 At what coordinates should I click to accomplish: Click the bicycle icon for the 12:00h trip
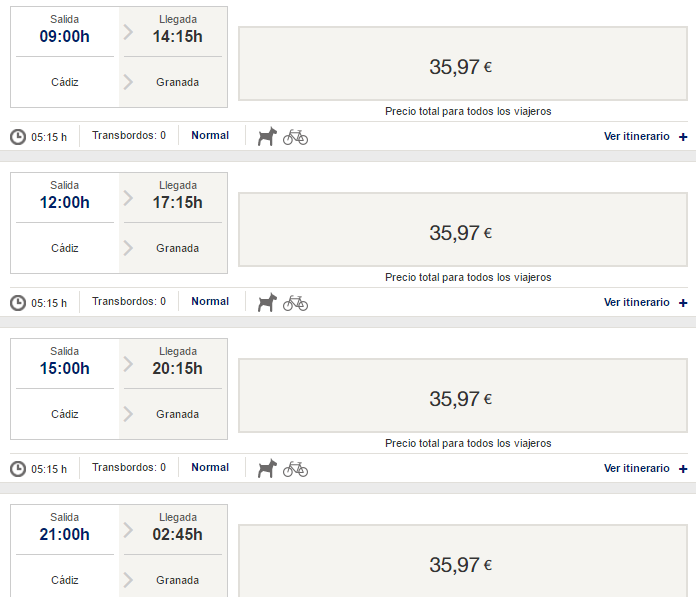(x=295, y=302)
